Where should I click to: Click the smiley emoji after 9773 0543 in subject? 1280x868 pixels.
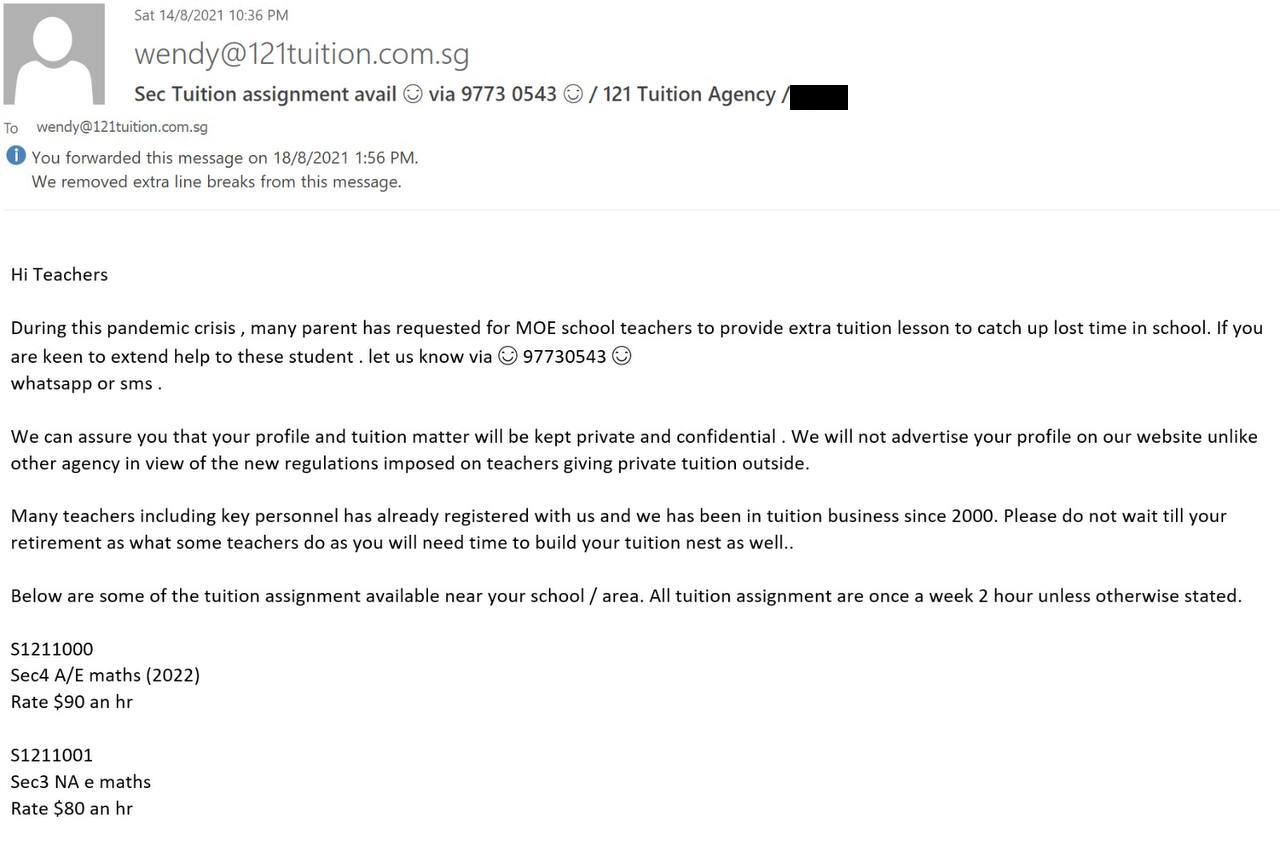pos(573,94)
